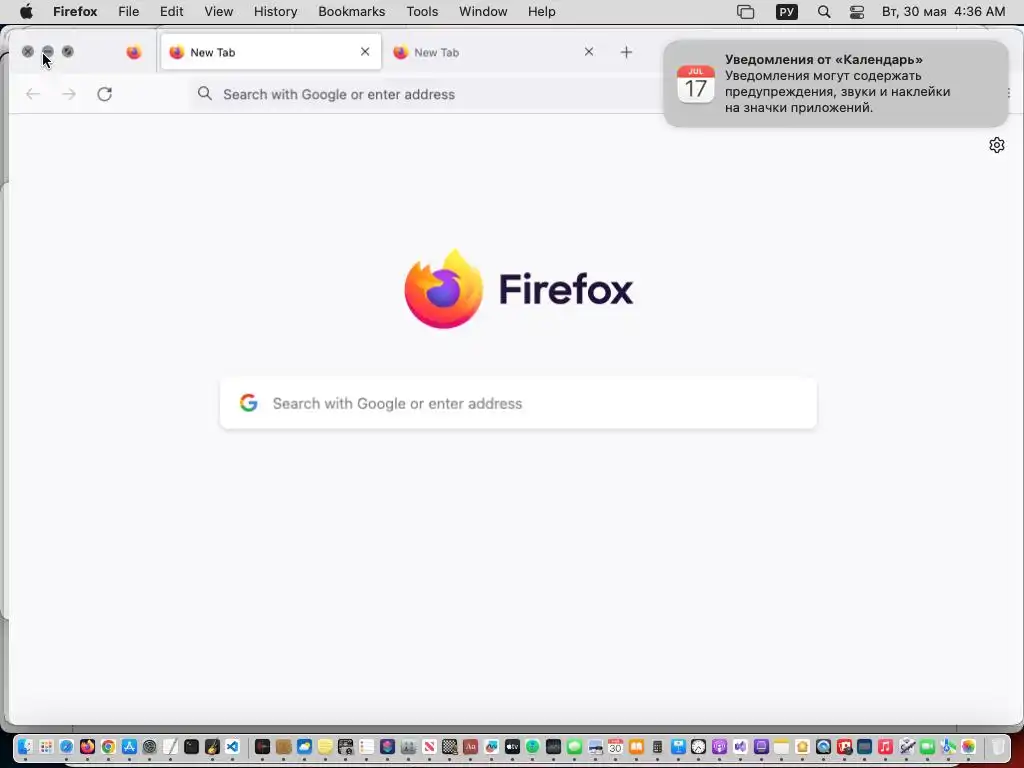Launch Google Chrome from the Dock
Viewport: 1024px width, 768px height.
pyautogui.click(x=108, y=746)
